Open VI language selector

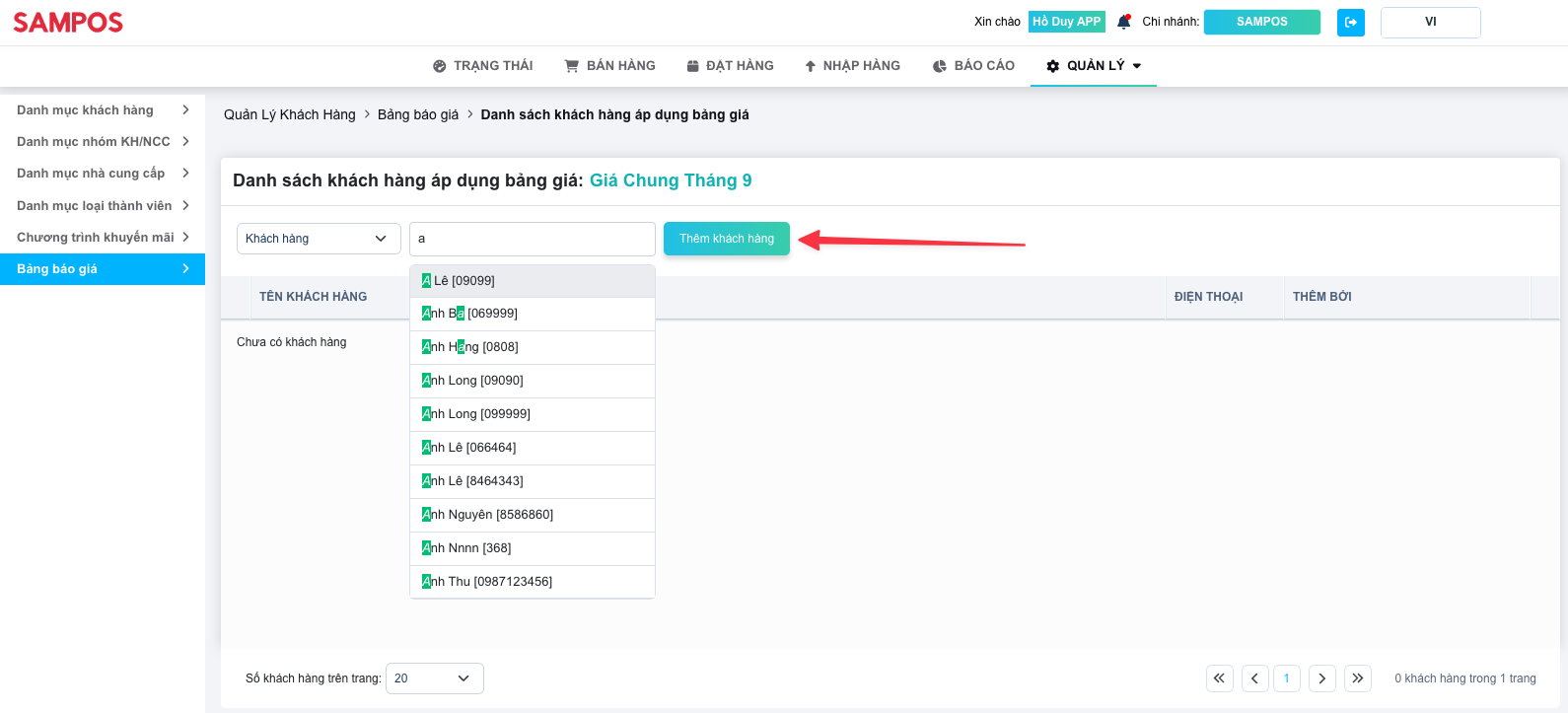click(x=1431, y=23)
